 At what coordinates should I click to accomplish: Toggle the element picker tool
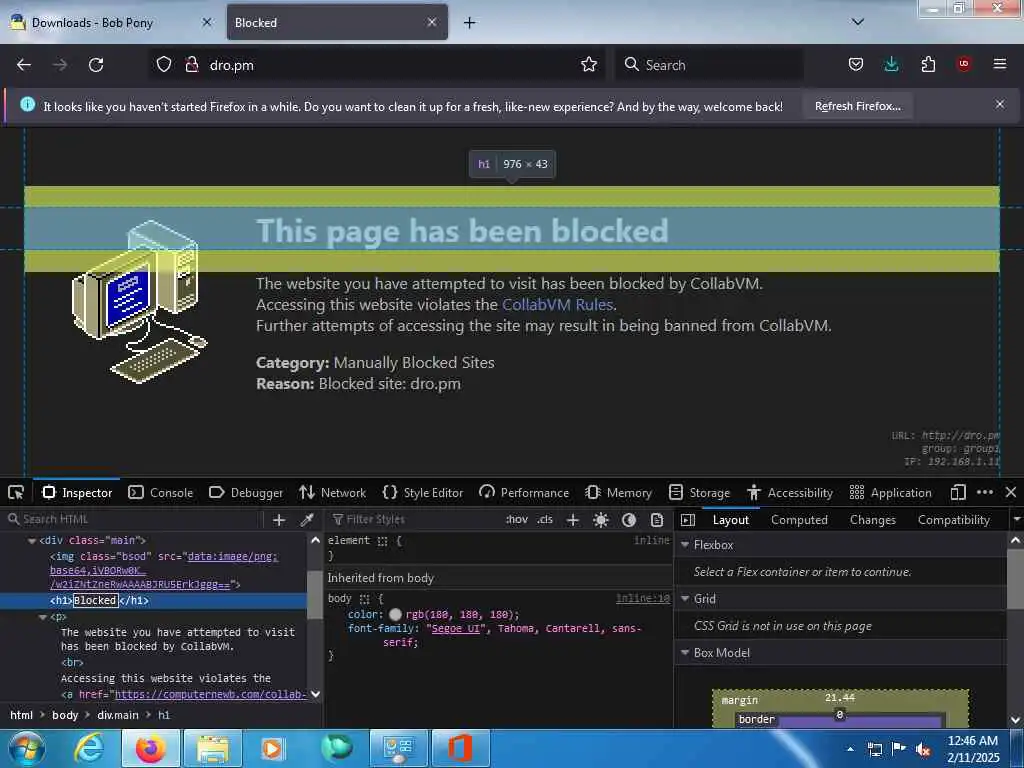tap(16, 492)
